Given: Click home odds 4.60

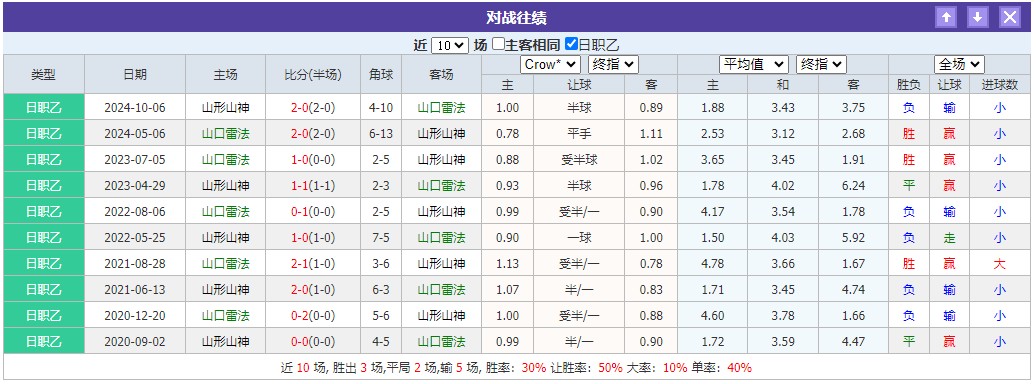Looking at the screenshot, I should tap(713, 316).
